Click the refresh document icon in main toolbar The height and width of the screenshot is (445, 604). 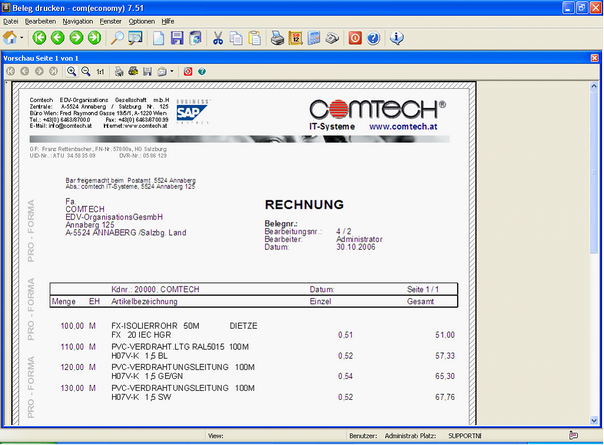[x=195, y=38]
